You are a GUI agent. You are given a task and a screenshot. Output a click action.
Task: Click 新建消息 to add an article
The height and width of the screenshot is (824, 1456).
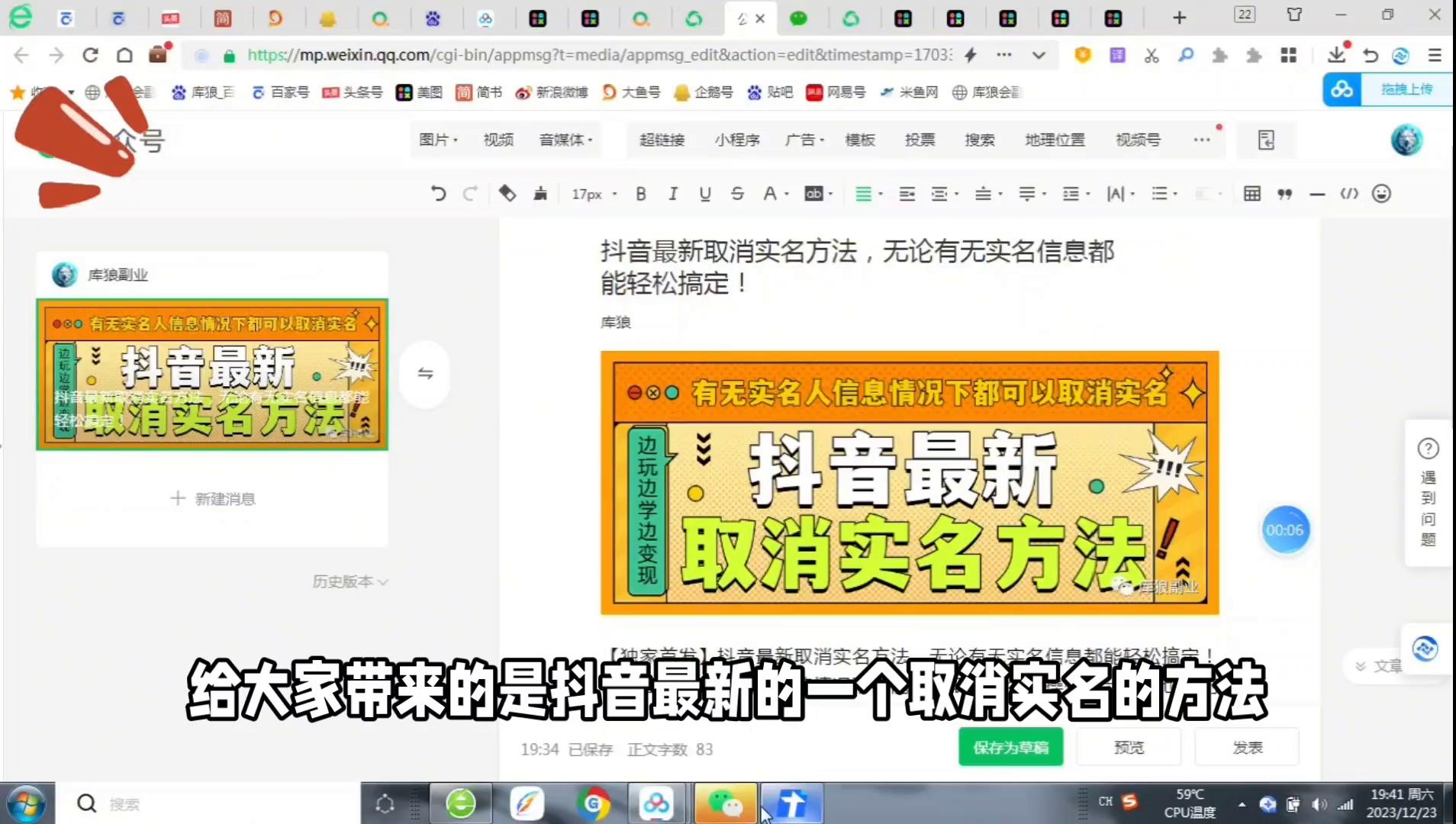pyautogui.click(x=212, y=498)
